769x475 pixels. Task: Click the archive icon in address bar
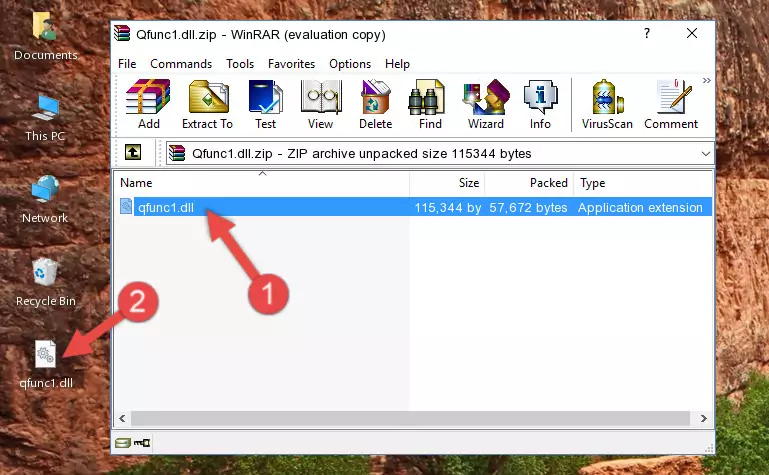coord(177,153)
